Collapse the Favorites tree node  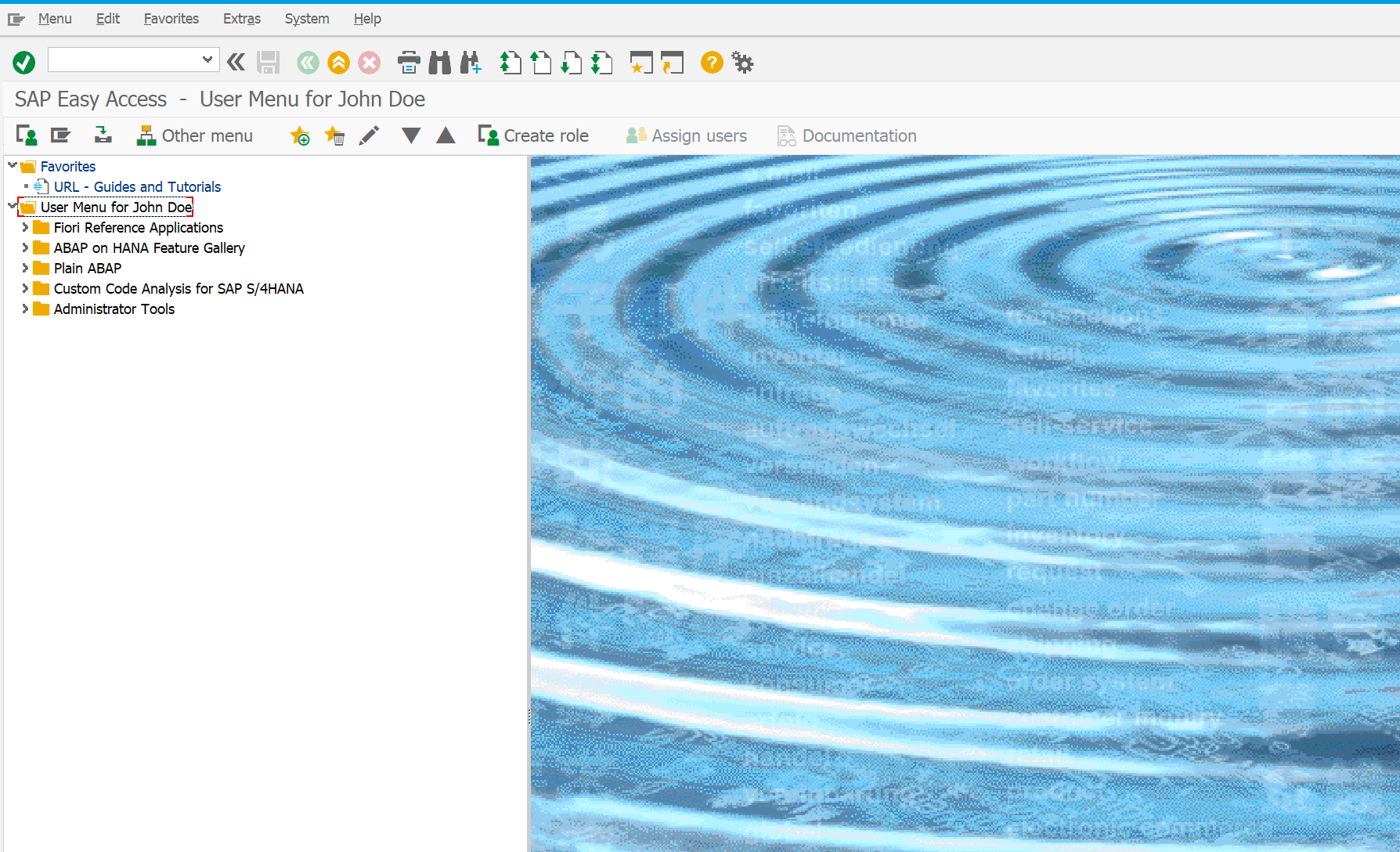[12, 165]
